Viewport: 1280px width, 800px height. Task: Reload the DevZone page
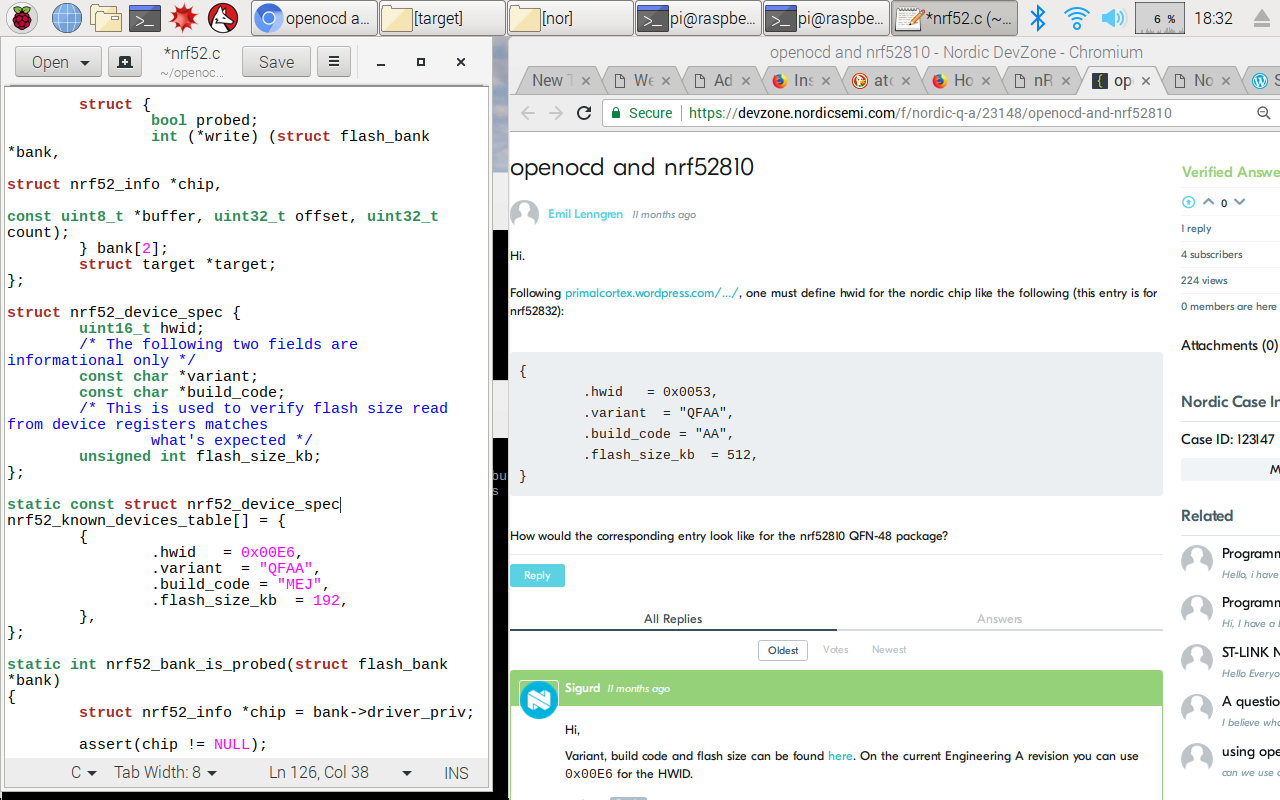tap(584, 113)
